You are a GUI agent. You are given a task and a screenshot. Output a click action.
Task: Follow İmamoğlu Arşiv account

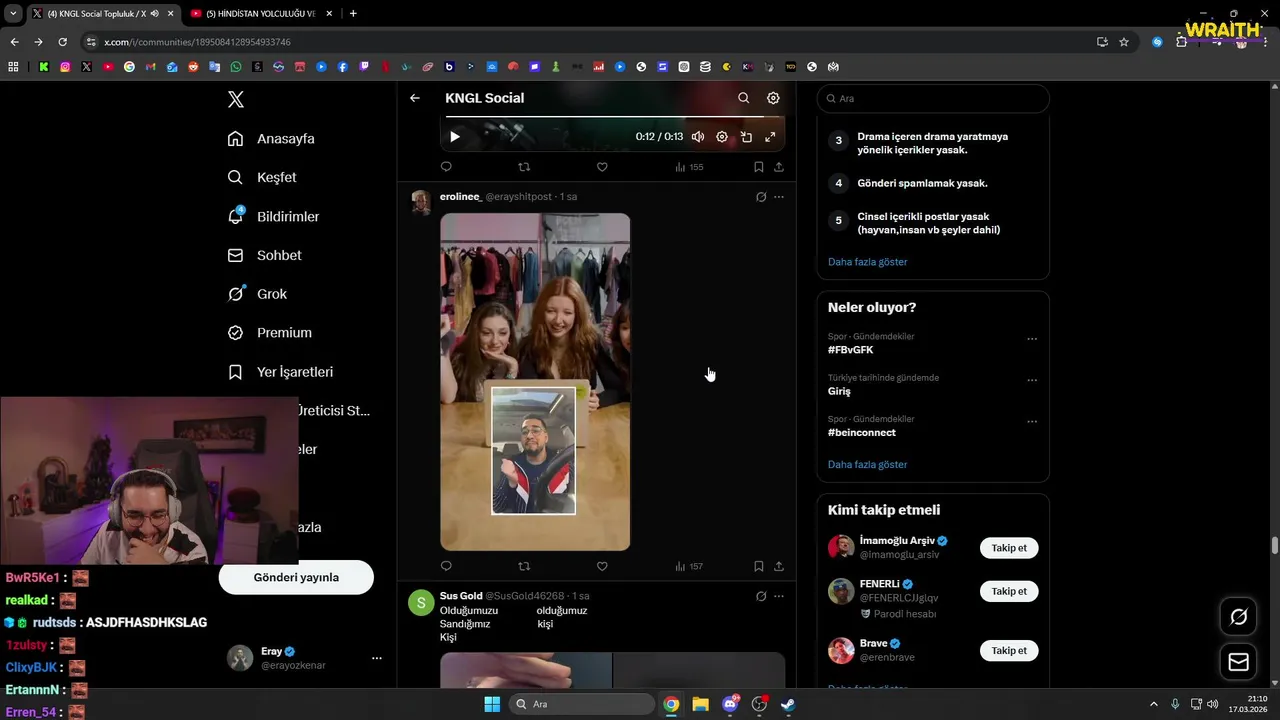[x=1009, y=548]
